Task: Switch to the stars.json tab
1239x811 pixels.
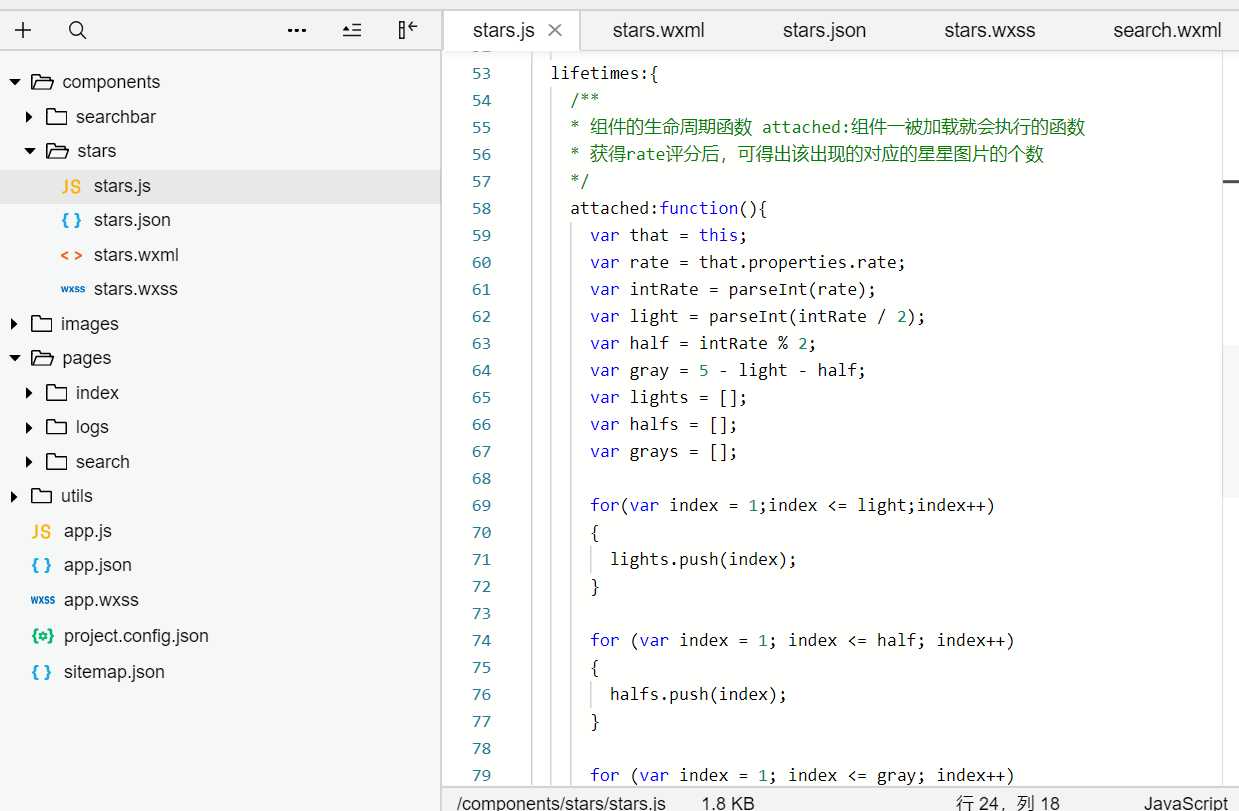Action: coord(824,30)
